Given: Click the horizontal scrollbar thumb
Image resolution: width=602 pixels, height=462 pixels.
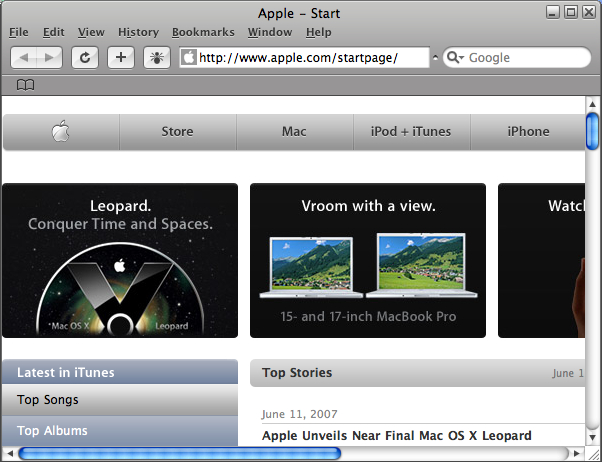Looking at the screenshot, I should pos(180,453).
